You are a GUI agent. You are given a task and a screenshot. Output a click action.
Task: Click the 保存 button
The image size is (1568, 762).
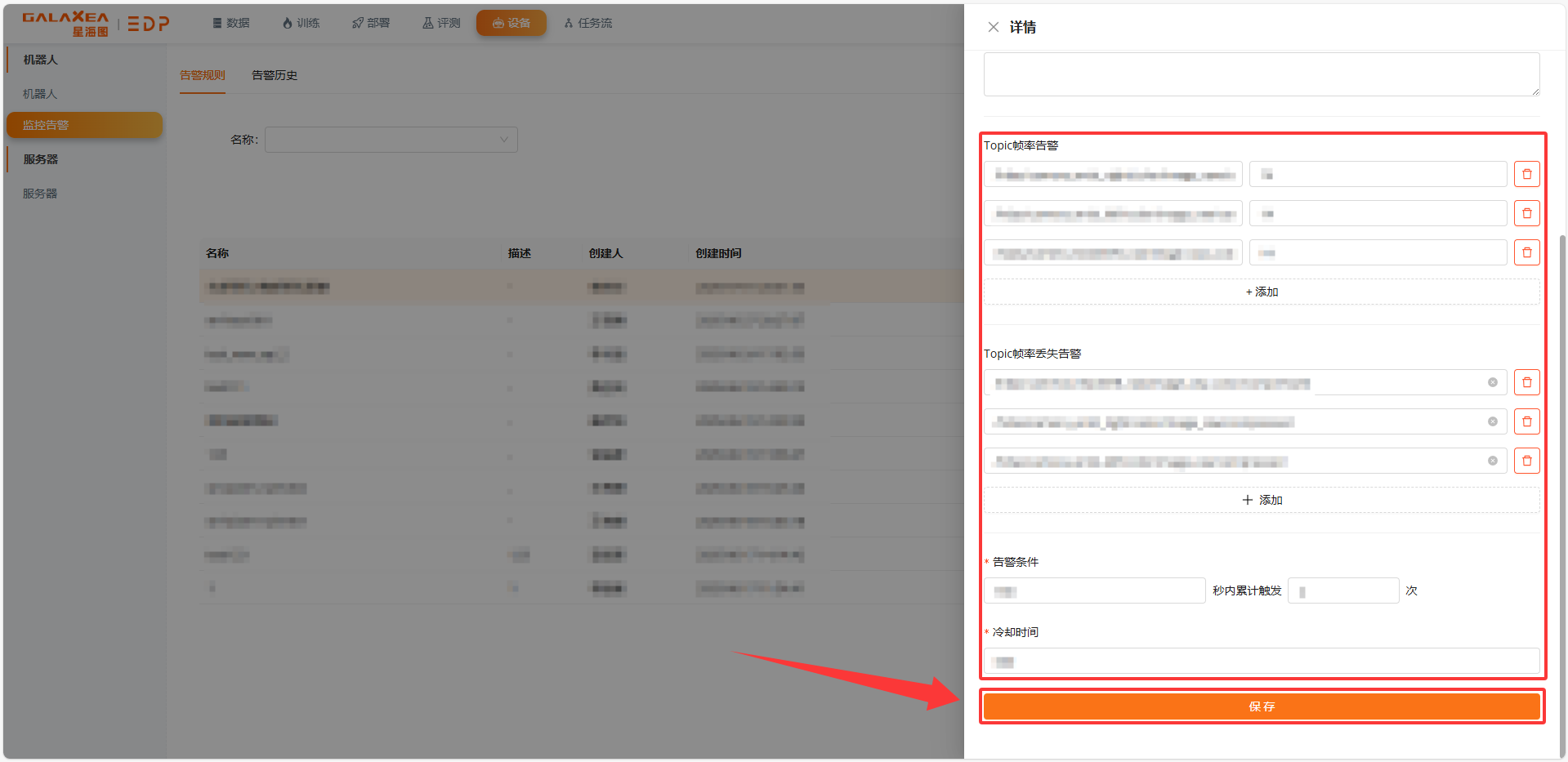click(1262, 706)
